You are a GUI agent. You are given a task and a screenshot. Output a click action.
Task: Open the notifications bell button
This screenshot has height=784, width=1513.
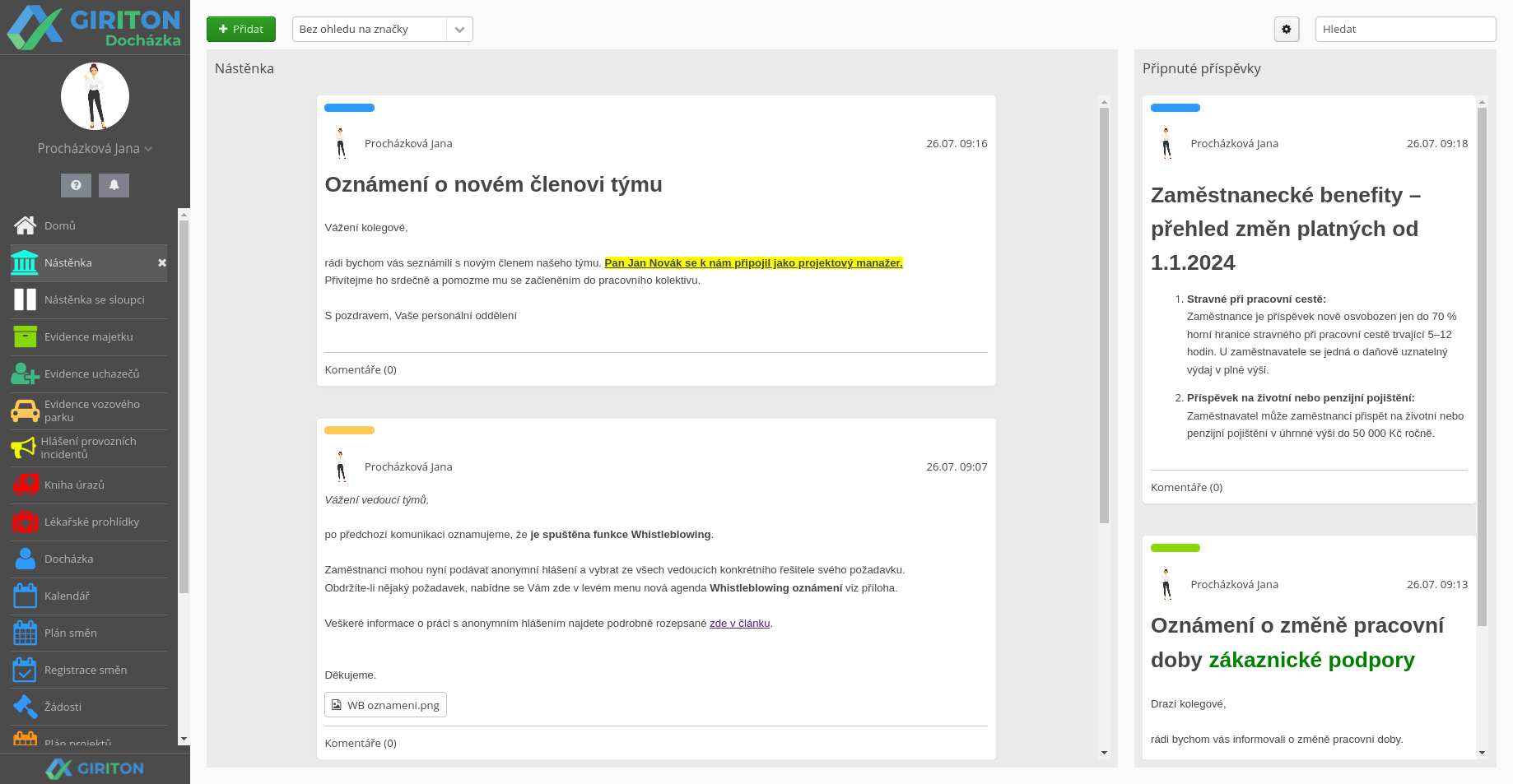[114, 185]
